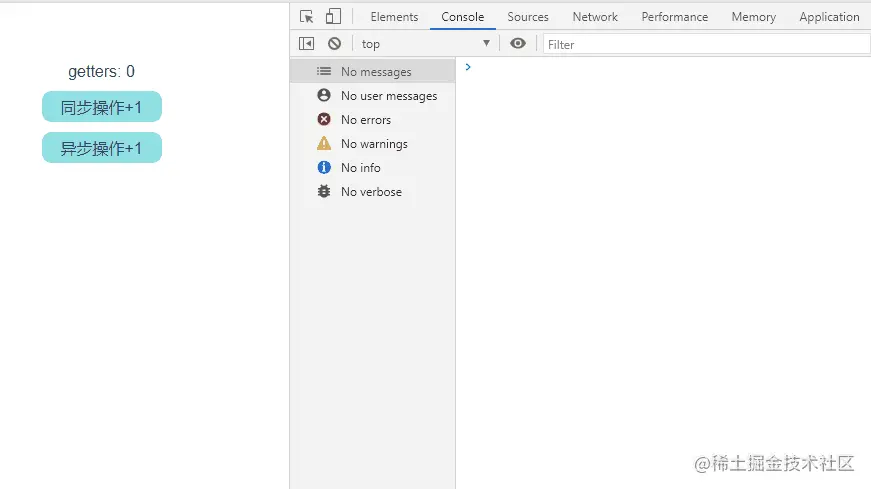Image resolution: width=871 pixels, height=489 pixels.
Task: Clear the console with the ban icon
Action: tap(334, 43)
